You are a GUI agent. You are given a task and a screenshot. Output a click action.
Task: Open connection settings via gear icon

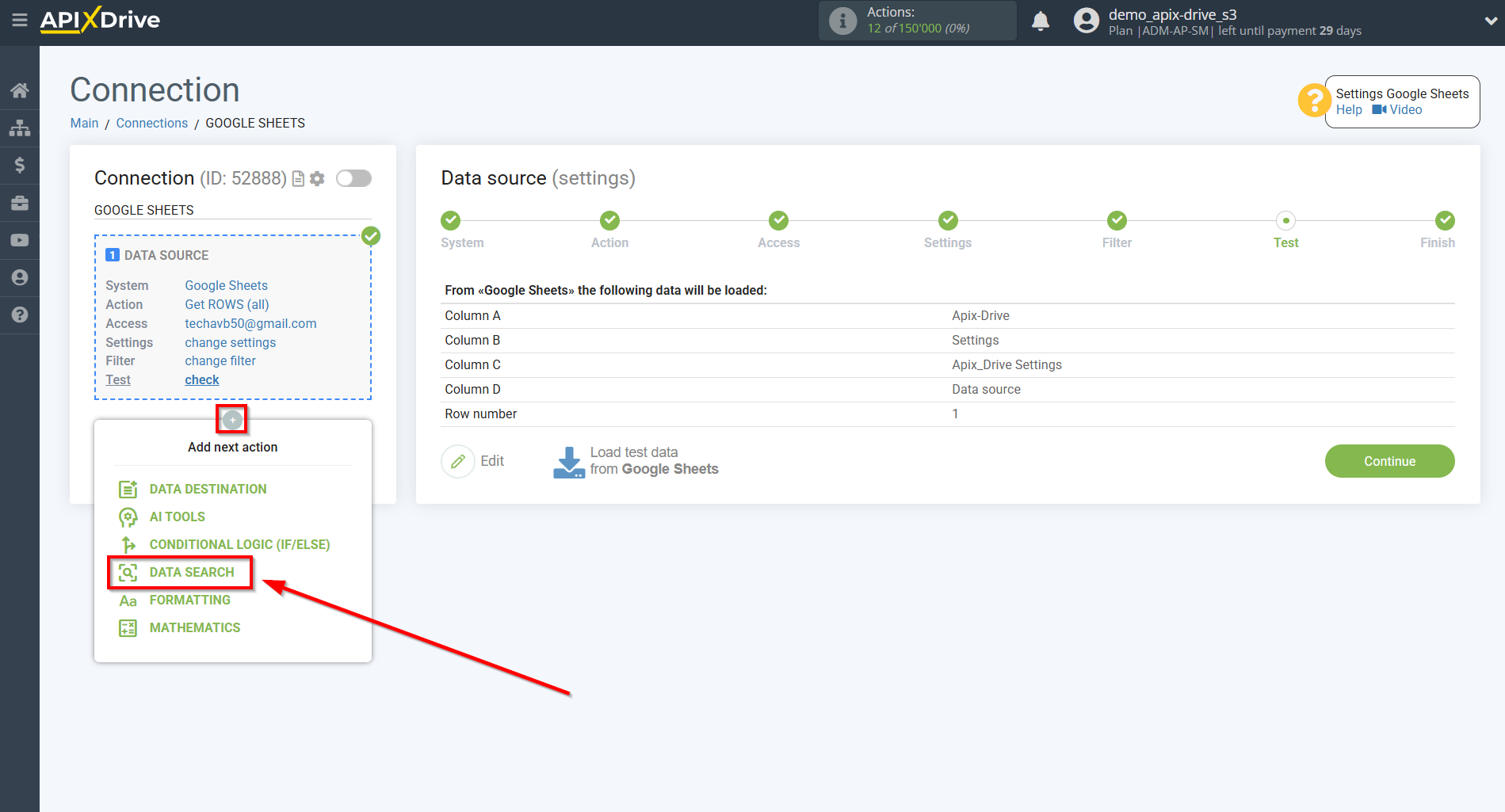[x=317, y=178]
